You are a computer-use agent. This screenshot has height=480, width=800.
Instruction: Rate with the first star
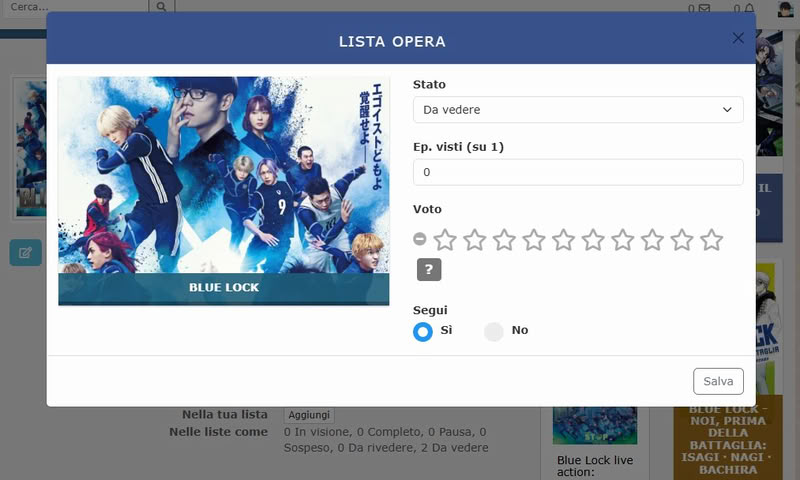pyautogui.click(x=445, y=240)
